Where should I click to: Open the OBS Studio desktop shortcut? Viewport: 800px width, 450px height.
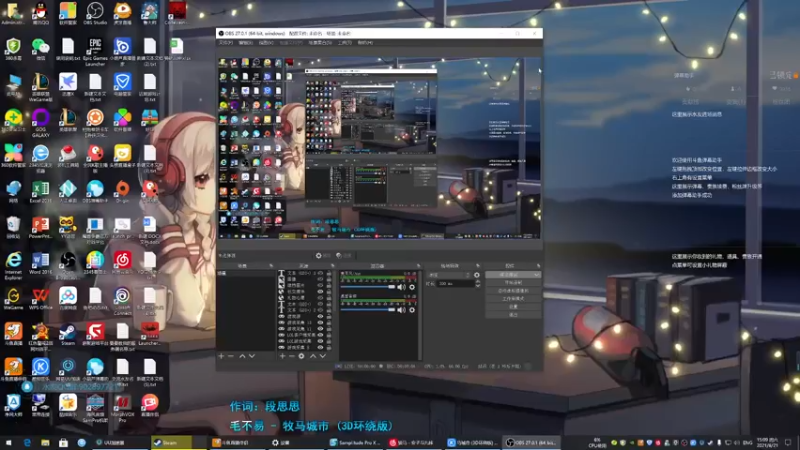pos(95,13)
